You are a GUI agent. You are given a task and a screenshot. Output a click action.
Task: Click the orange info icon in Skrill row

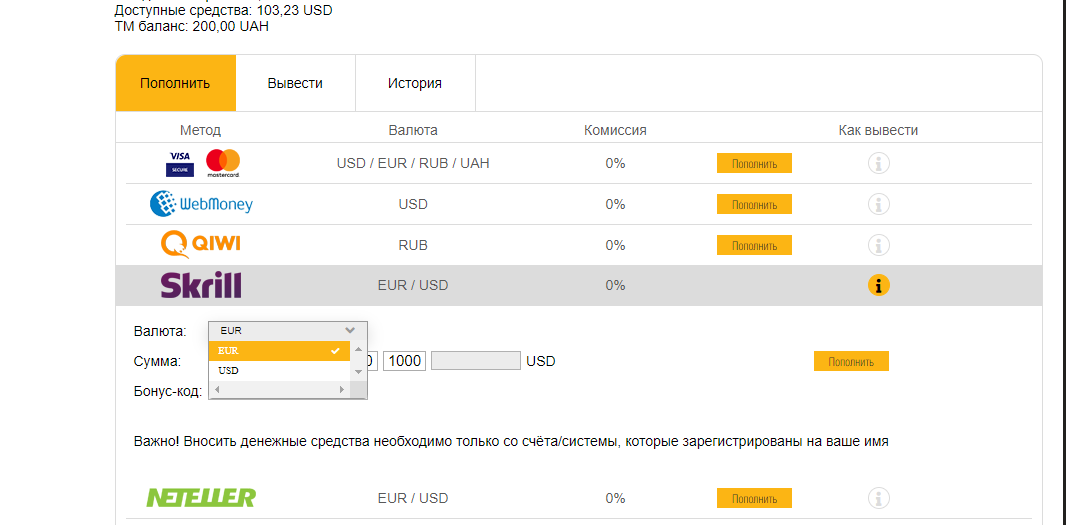pos(879,286)
